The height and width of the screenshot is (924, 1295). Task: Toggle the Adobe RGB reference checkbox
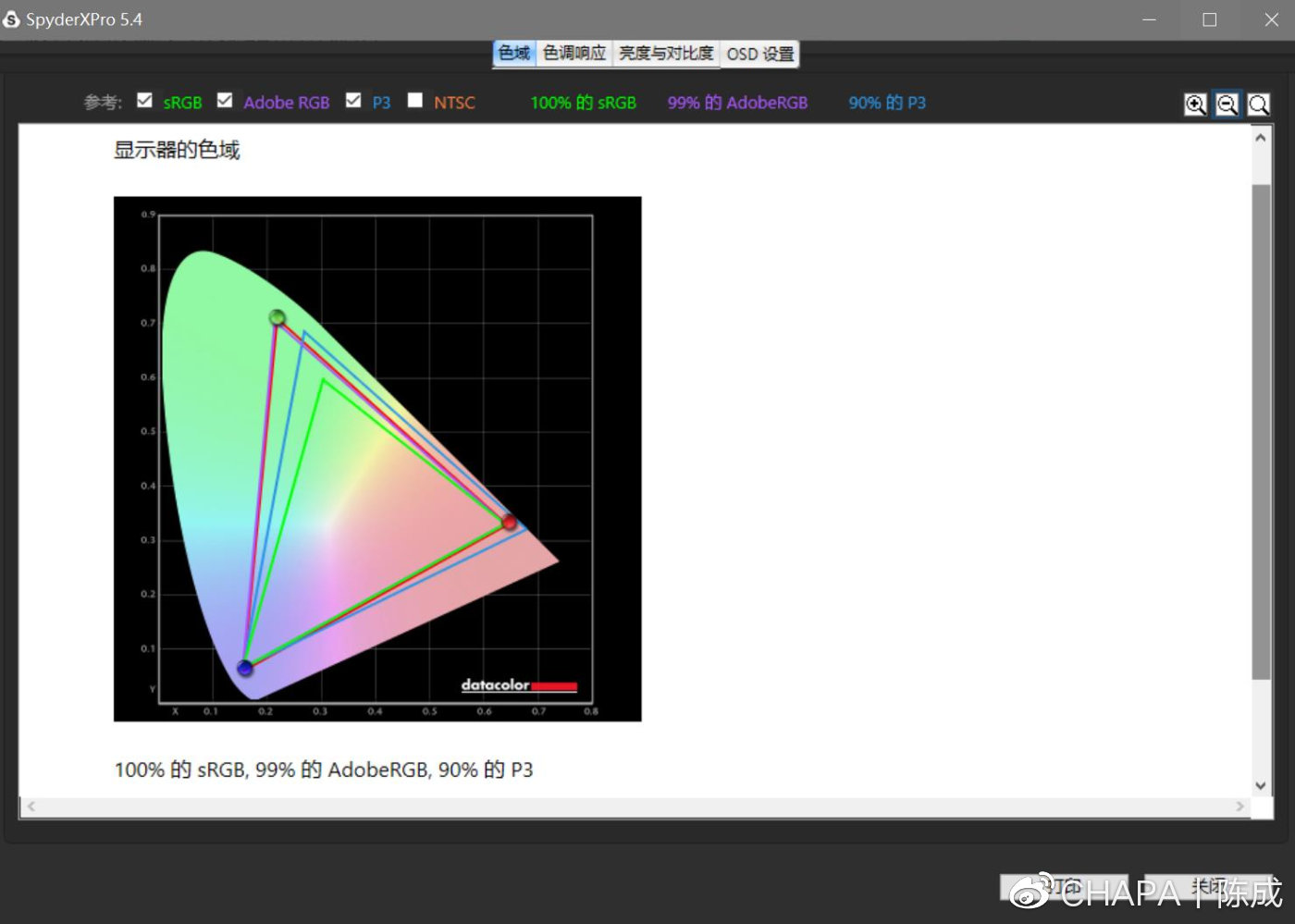(x=225, y=101)
